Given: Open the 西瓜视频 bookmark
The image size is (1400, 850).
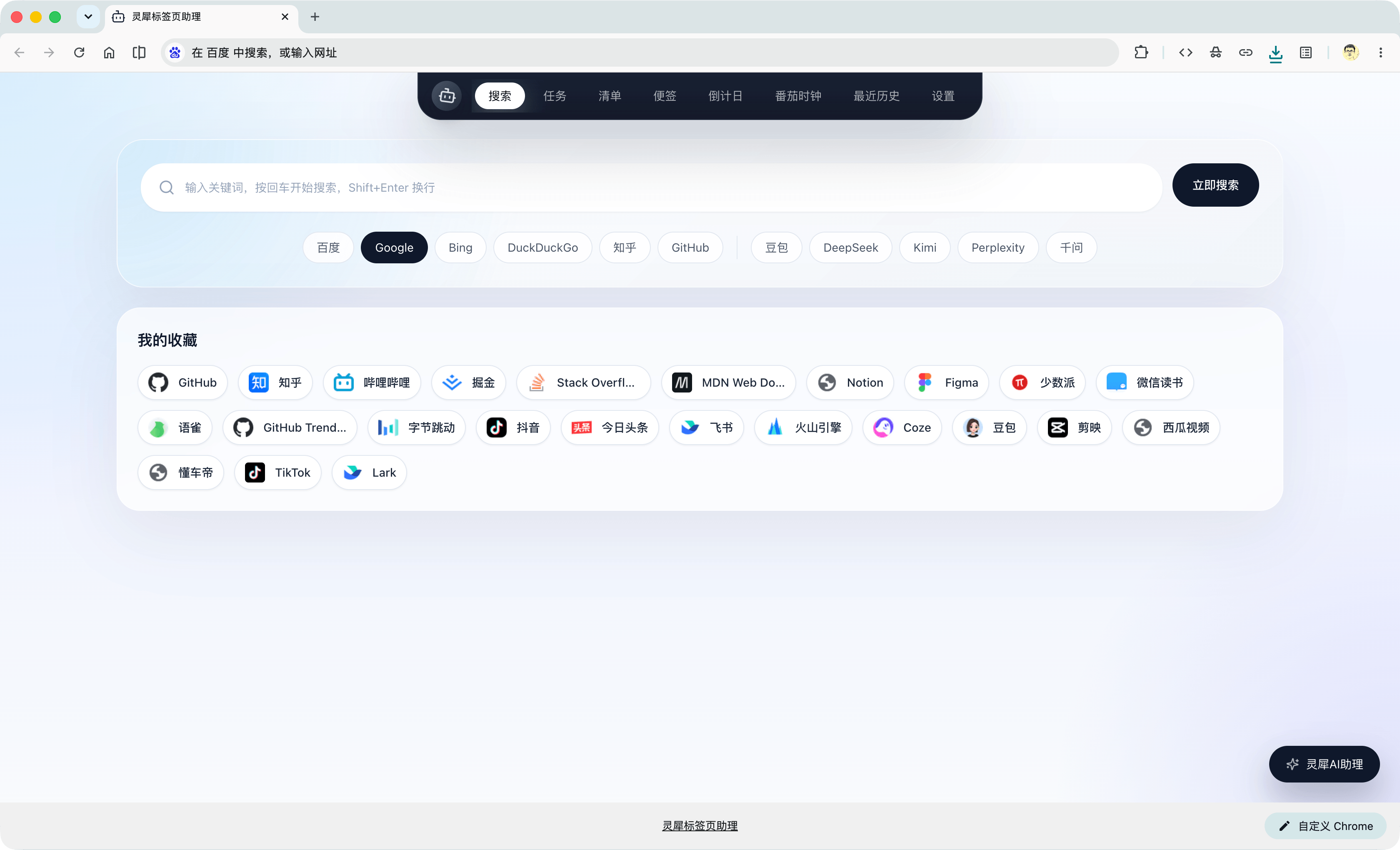Looking at the screenshot, I should pyautogui.click(x=1171, y=427).
